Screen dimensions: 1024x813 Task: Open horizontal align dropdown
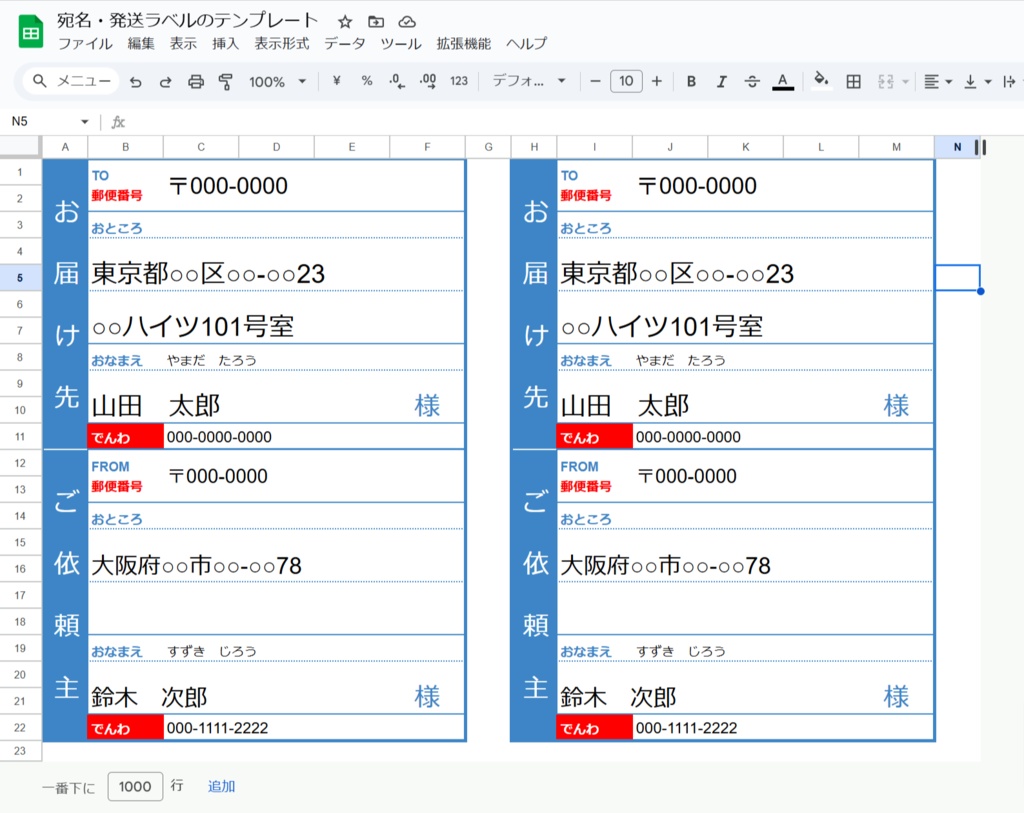coord(938,82)
